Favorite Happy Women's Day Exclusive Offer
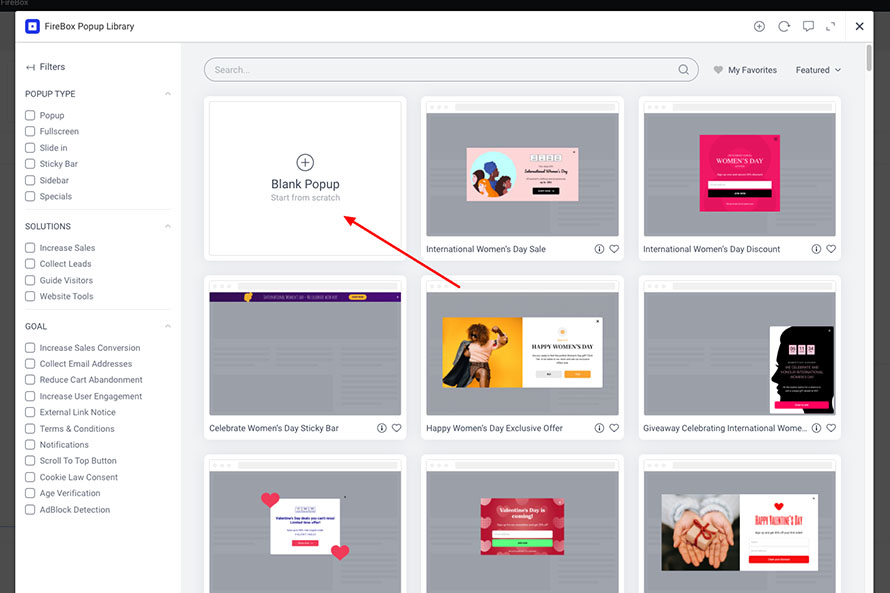 (614, 428)
